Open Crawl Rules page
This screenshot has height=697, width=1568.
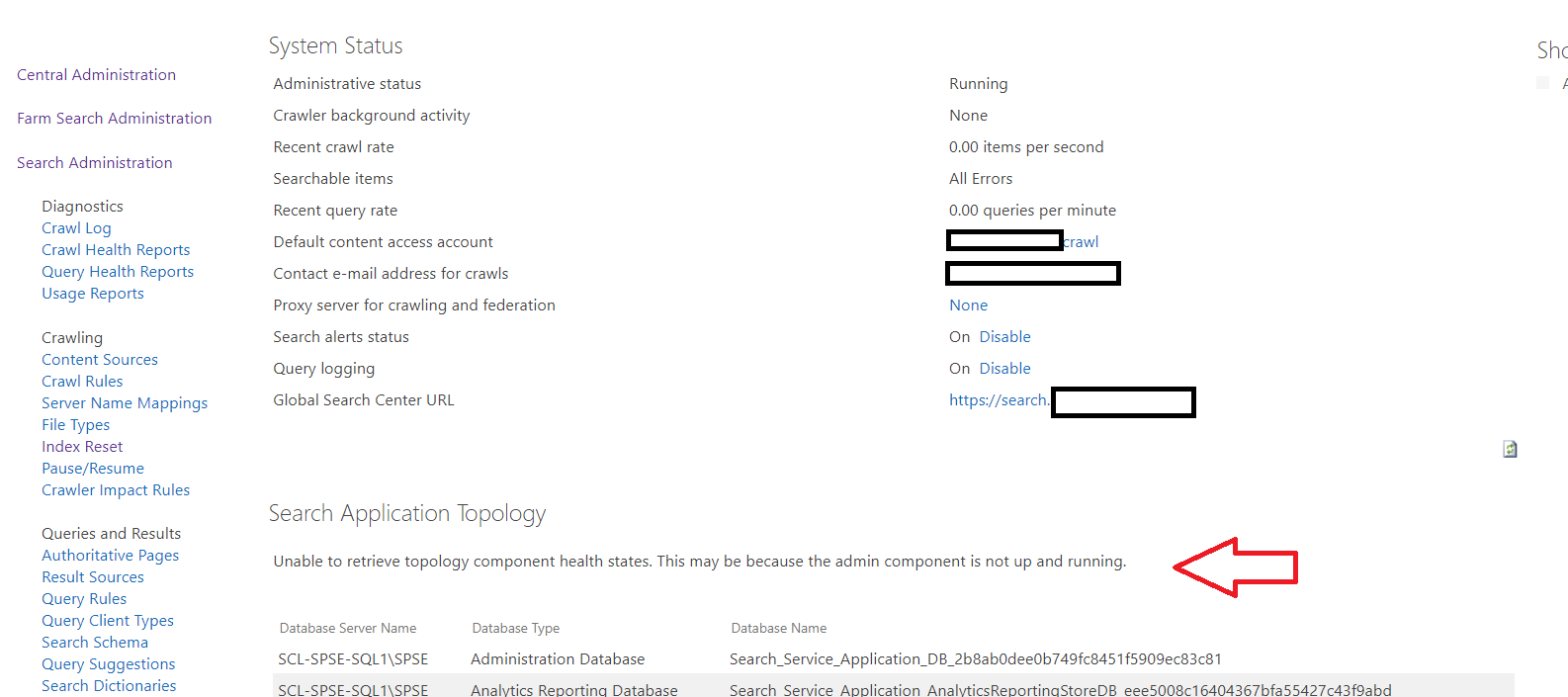coord(82,382)
